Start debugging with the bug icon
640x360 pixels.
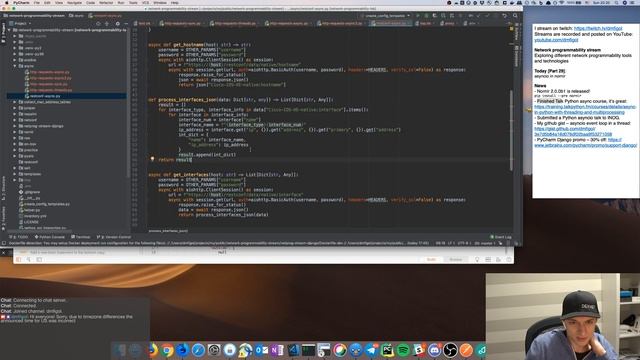(x=427, y=16)
